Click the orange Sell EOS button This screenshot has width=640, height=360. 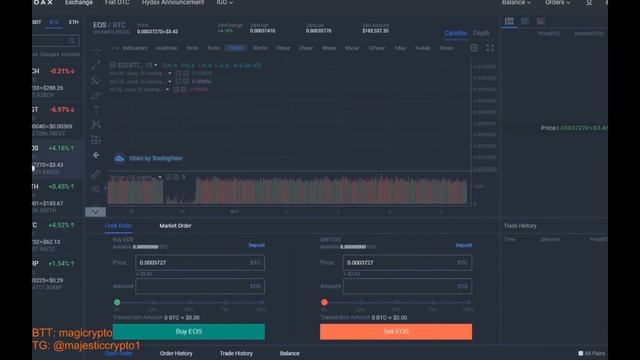[396, 332]
